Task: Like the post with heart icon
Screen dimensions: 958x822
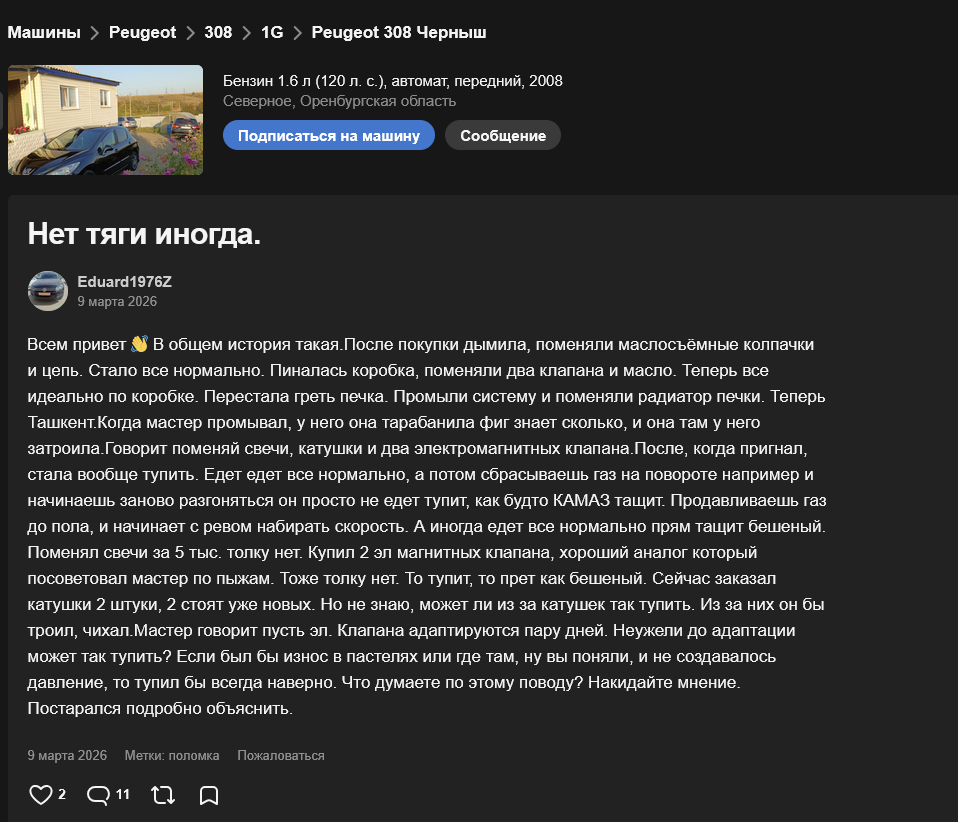Action: [41, 794]
